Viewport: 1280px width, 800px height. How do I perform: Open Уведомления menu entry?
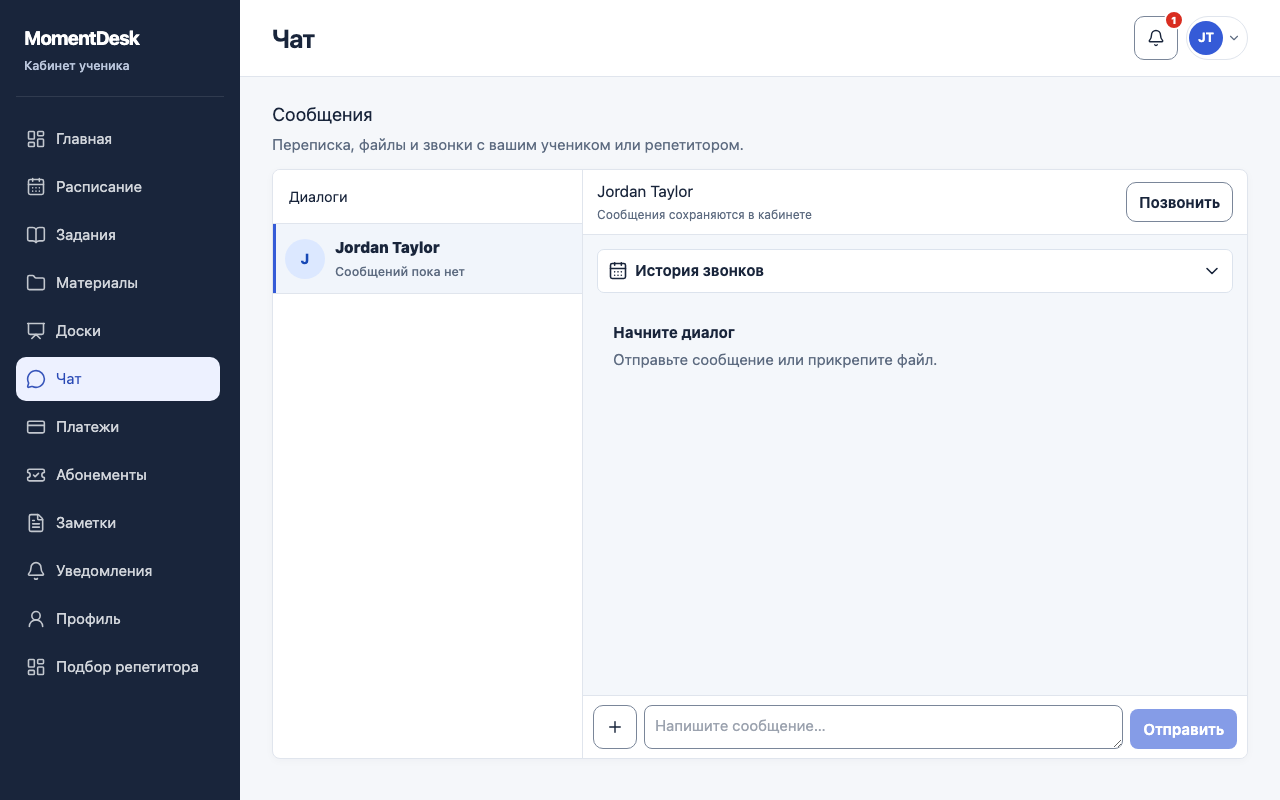[x=118, y=571]
